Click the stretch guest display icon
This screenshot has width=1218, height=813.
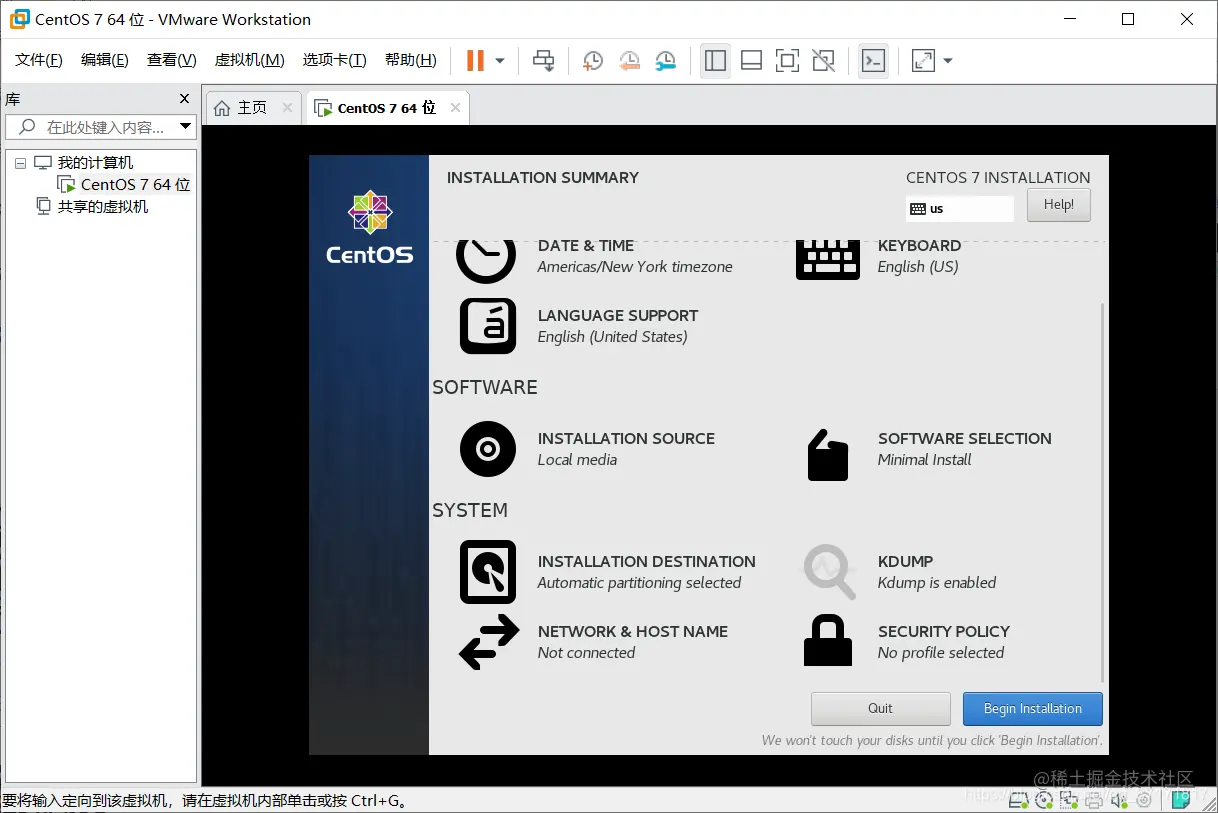[923, 61]
